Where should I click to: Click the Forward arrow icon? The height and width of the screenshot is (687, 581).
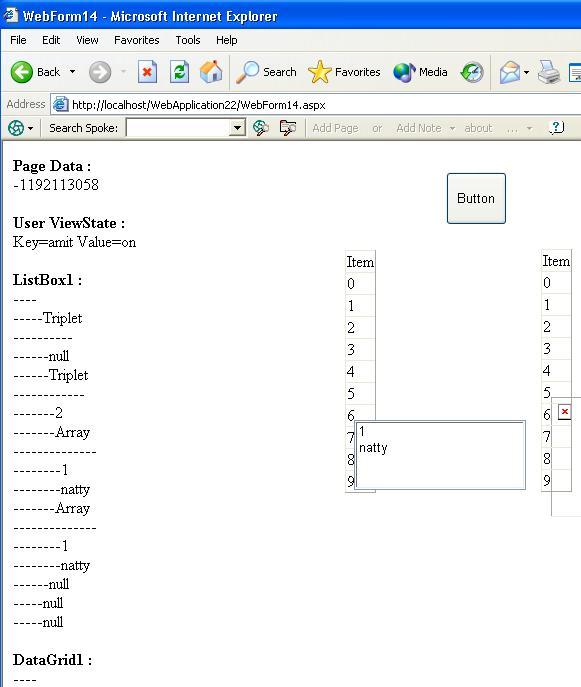click(x=100, y=72)
